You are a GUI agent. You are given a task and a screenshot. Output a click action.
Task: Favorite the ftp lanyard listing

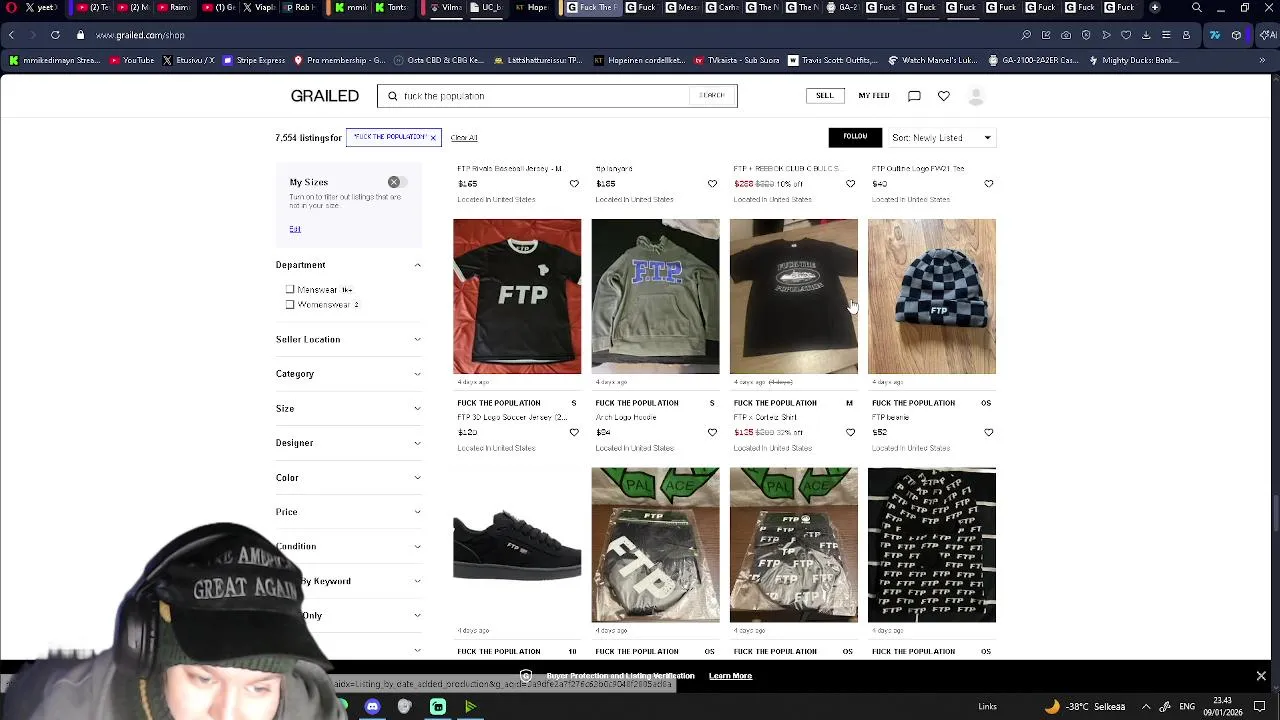712,184
